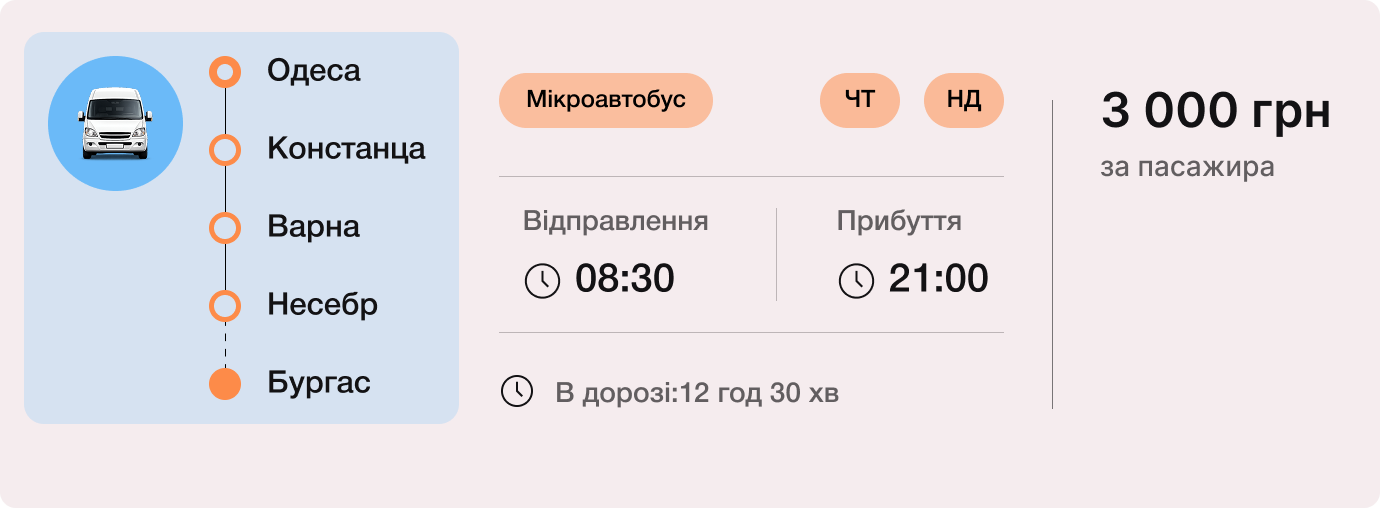Click the clock icon next to В дорозі

(516, 391)
